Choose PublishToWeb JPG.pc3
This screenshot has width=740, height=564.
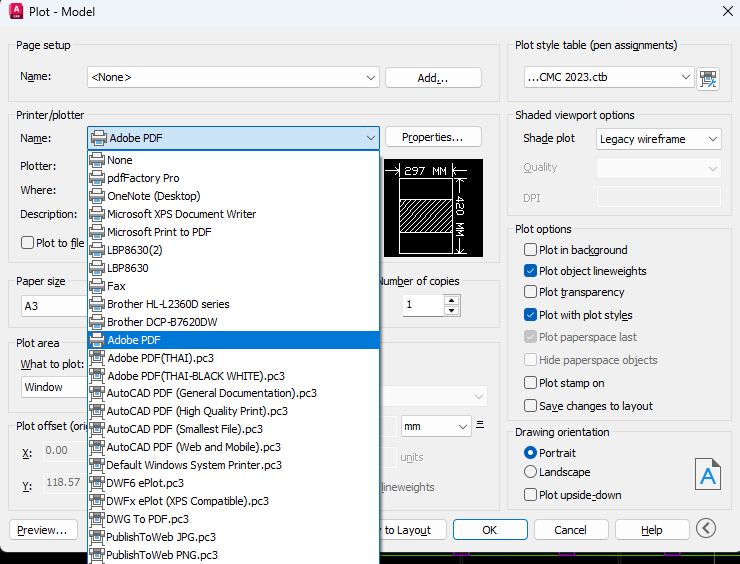(x=234, y=537)
